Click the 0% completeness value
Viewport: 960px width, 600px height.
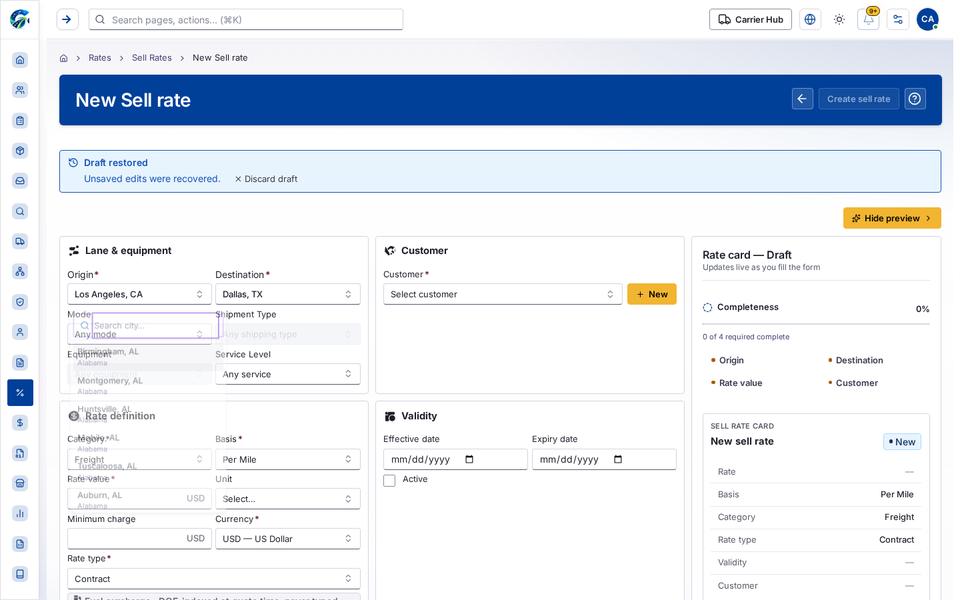coord(922,309)
